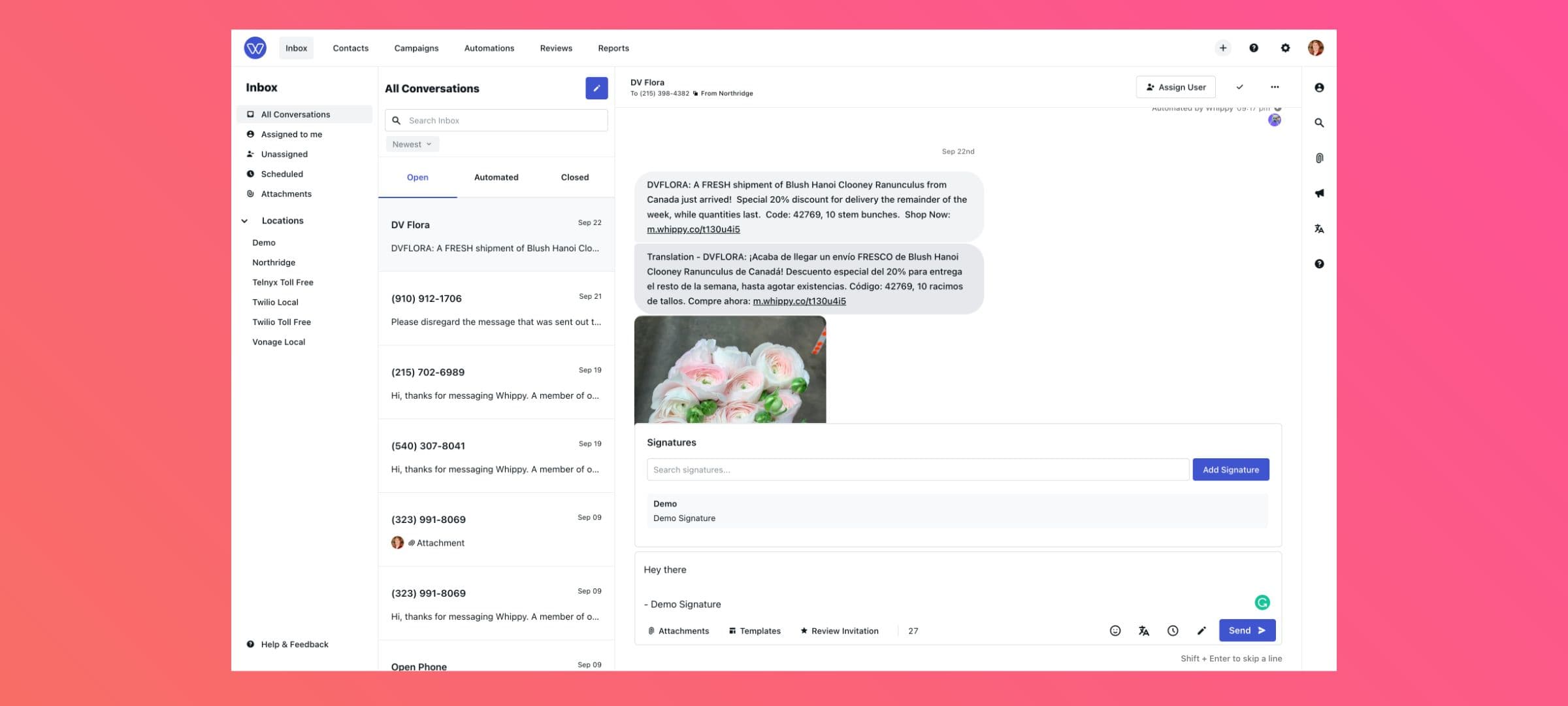Open the paperclip attachments icon in right sidebar

pos(1319,158)
